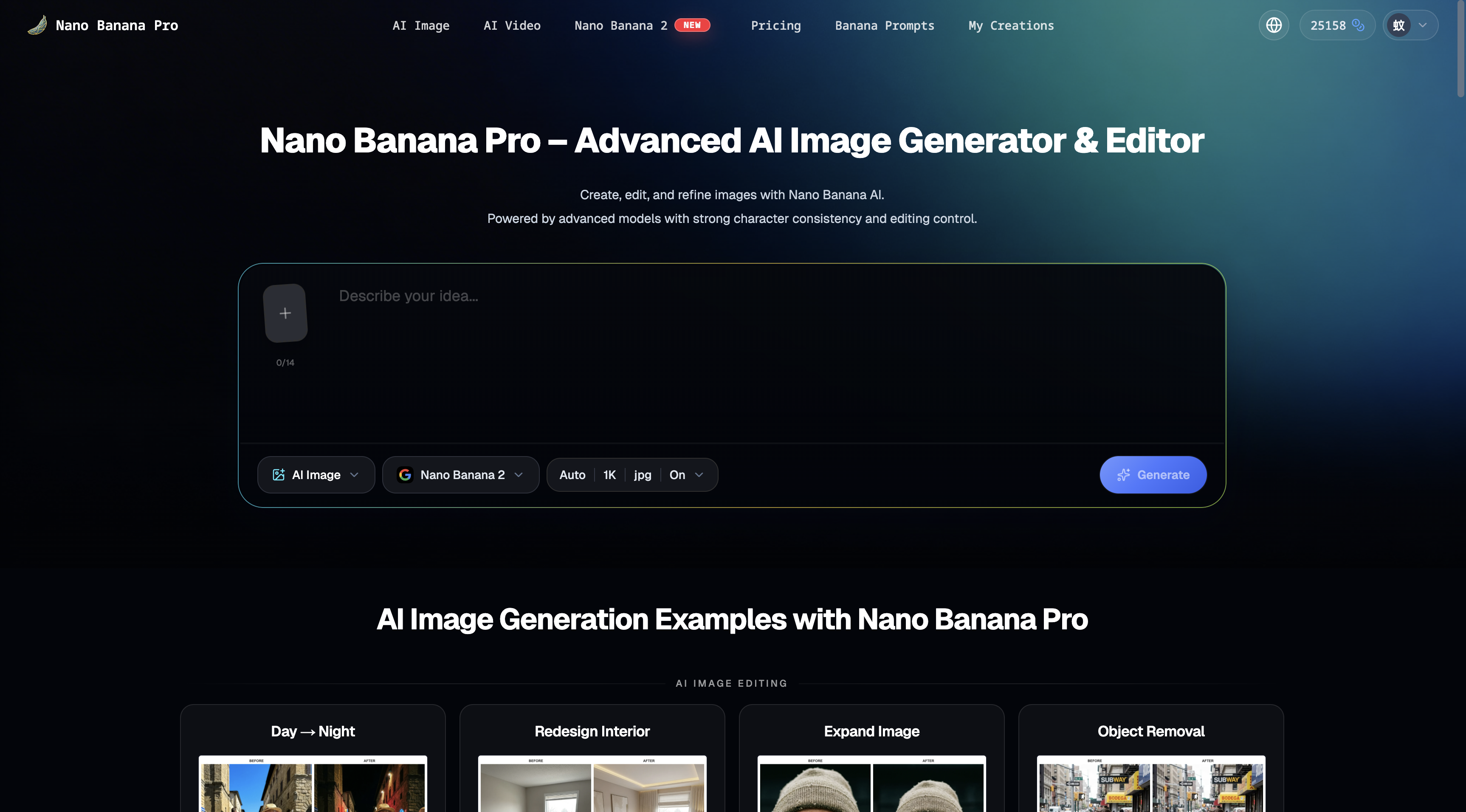Click the AI Image mode icon
The height and width of the screenshot is (812, 1466).
pyautogui.click(x=278, y=474)
